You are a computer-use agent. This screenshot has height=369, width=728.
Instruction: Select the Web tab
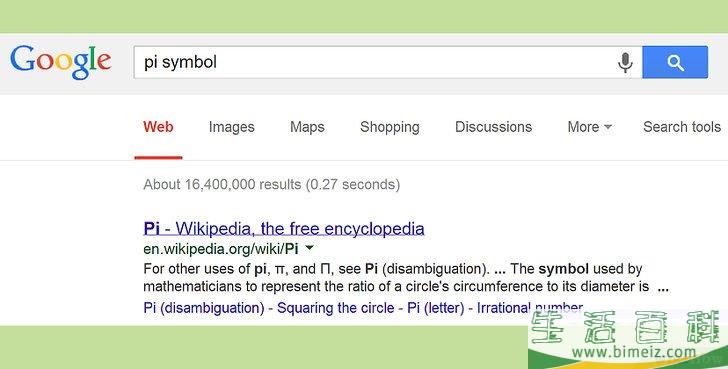[158, 127]
